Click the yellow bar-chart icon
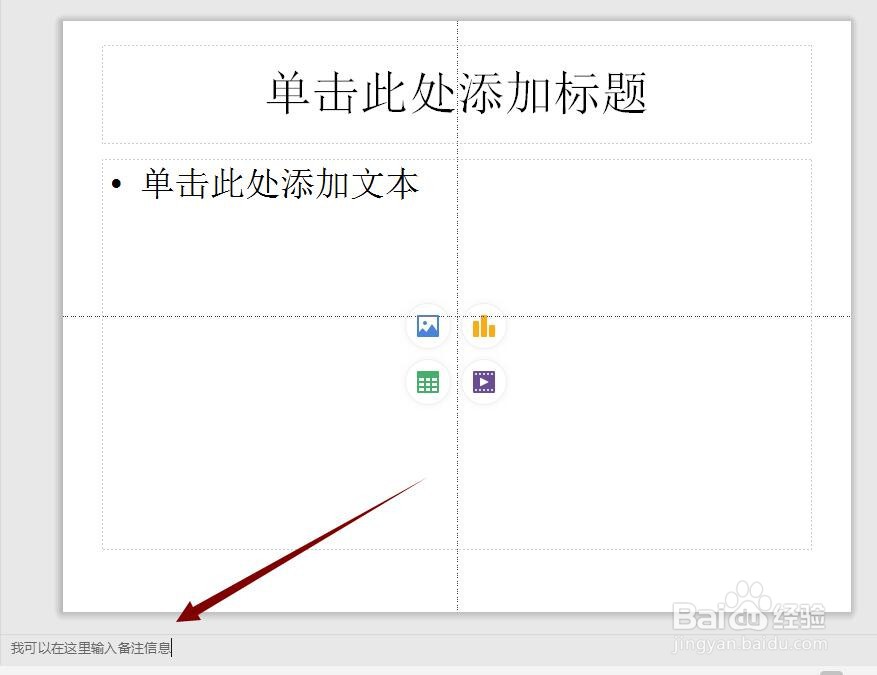 [x=483, y=326]
